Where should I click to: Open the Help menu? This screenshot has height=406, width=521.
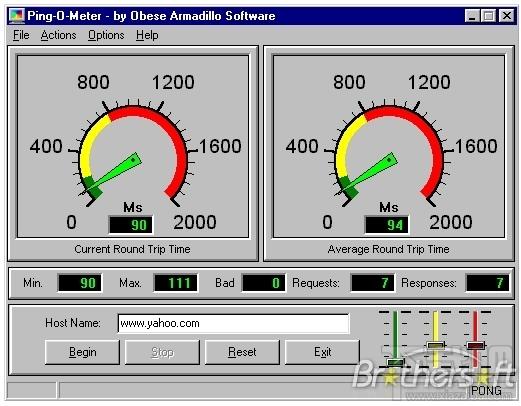pyautogui.click(x=147, y=35)
